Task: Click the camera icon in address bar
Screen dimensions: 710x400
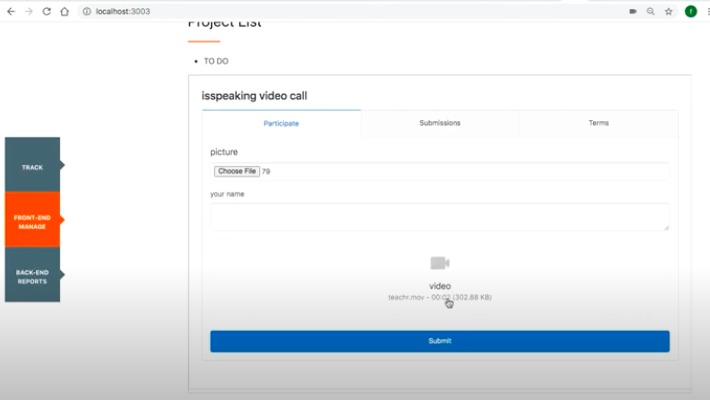Action: tap(633, 11)
